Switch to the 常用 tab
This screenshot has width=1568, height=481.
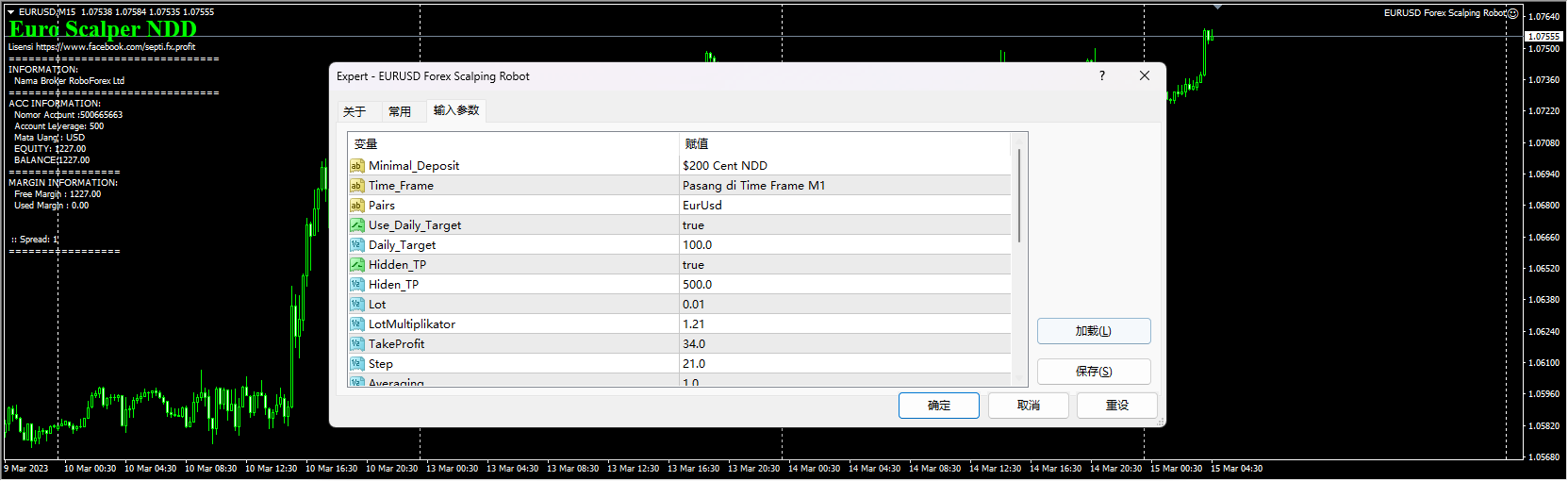coord(400,111)
